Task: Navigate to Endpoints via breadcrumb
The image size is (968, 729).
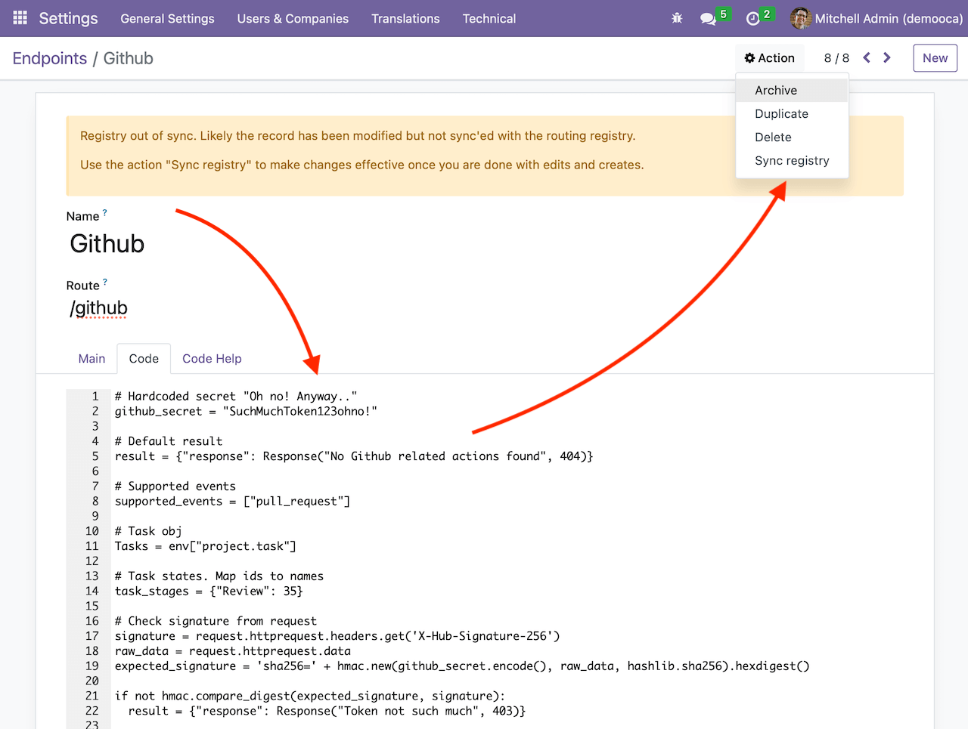Action: pyautogui.click(x=49, y=58)
